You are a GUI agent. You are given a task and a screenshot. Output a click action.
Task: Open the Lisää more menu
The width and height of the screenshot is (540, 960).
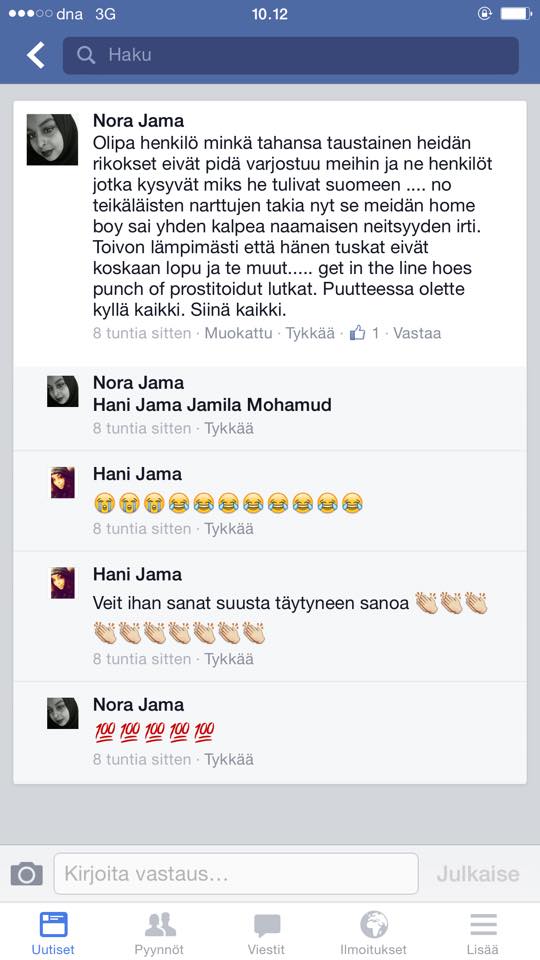(x=482, y=934)
